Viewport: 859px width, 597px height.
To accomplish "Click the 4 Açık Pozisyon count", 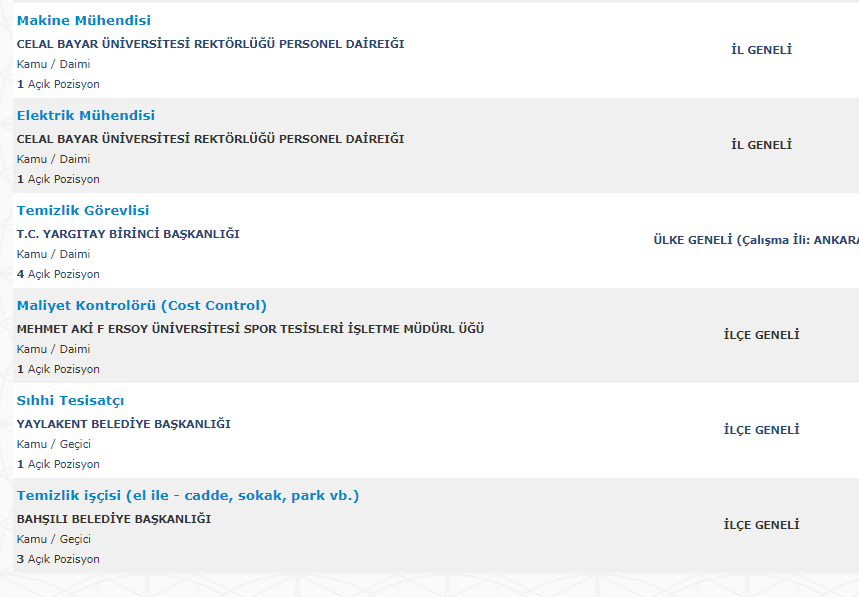I will (58, 274).
